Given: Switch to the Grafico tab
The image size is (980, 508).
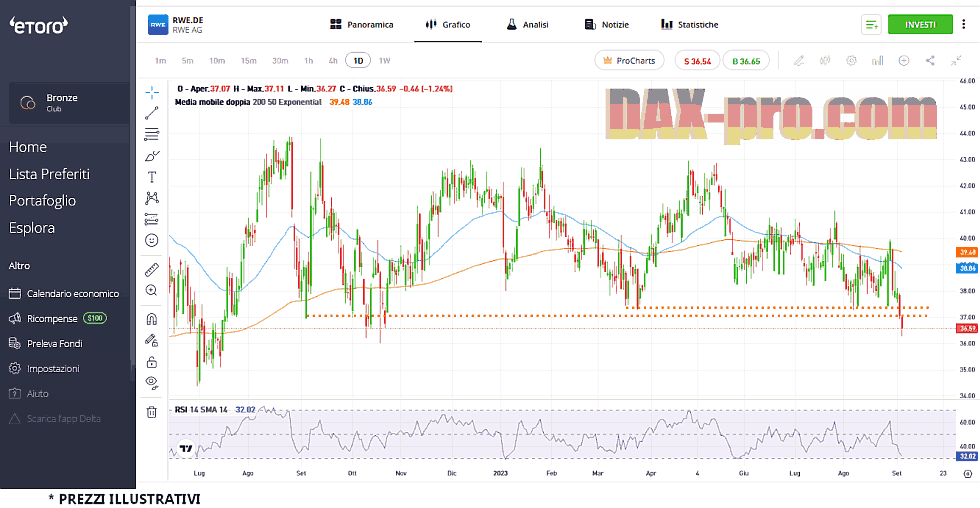Looking at the screenshot, I should pos(448,24).
